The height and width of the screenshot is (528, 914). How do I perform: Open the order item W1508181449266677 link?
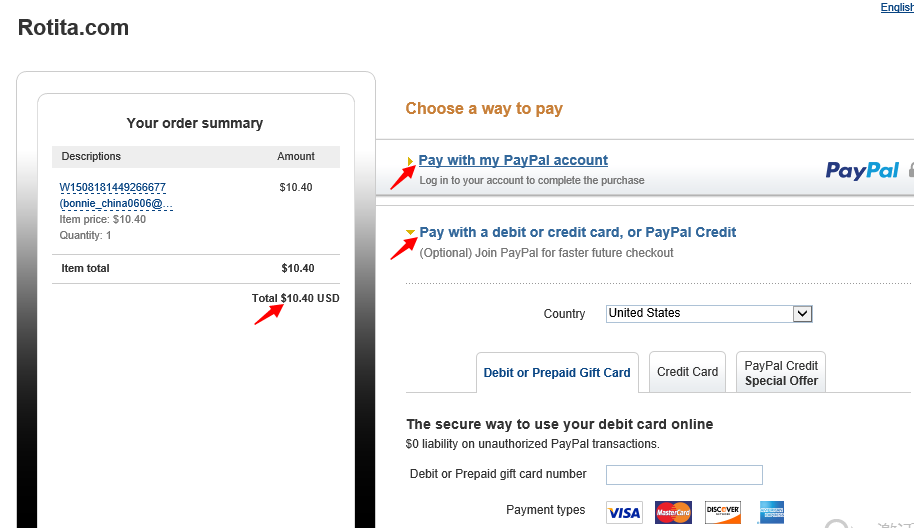click(113, 187)
